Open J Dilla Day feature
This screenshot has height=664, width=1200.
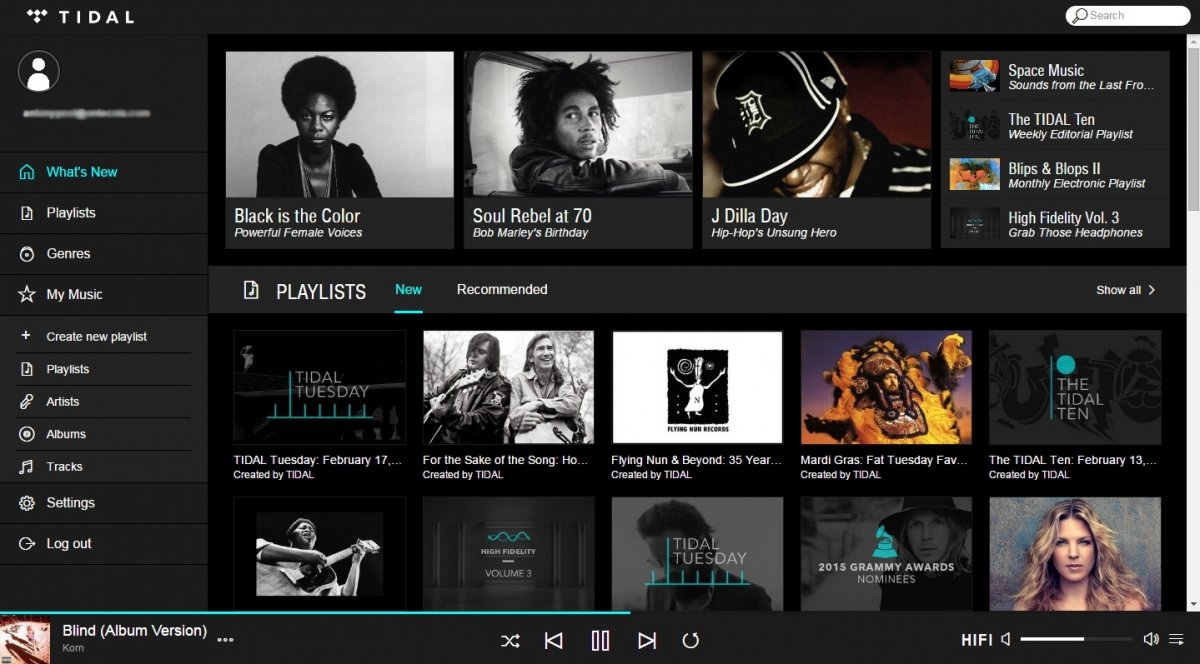tap(817, 150)
